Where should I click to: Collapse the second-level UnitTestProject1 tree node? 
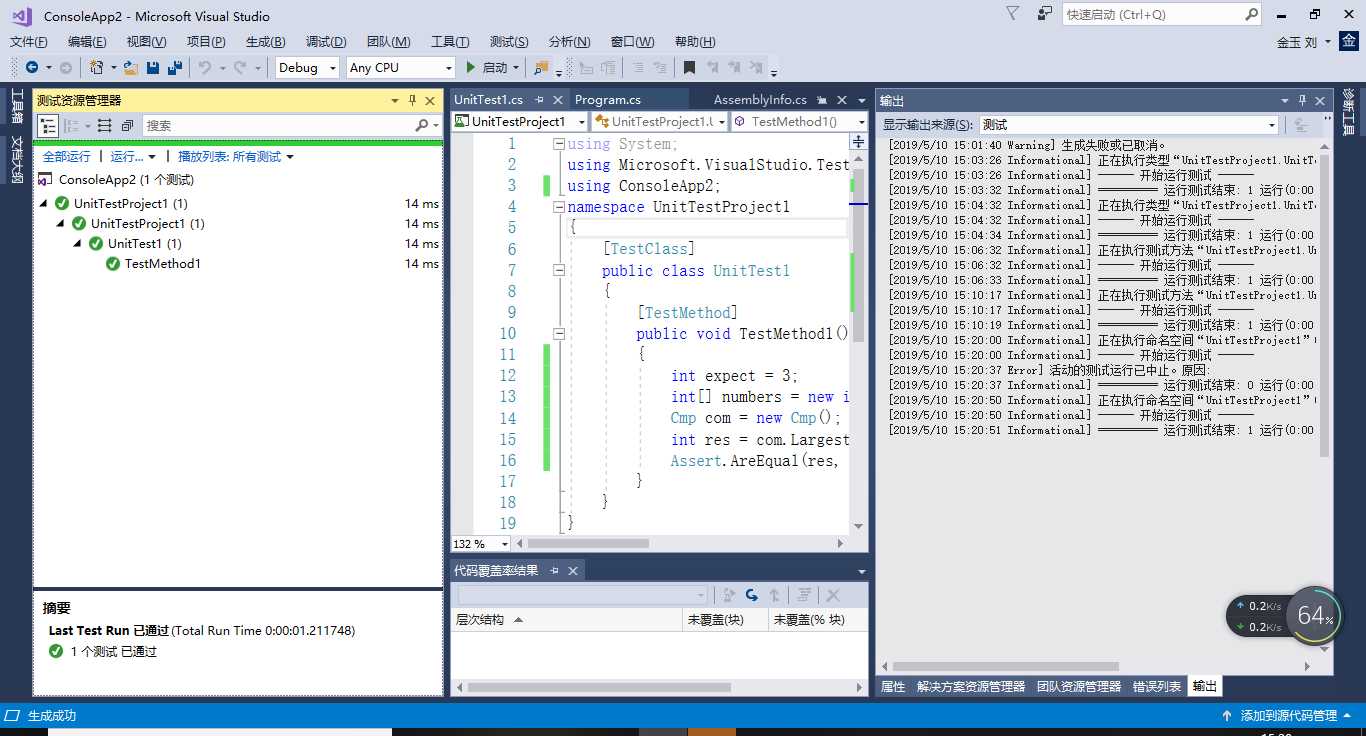pyautogui.click(x=61, y=224)
